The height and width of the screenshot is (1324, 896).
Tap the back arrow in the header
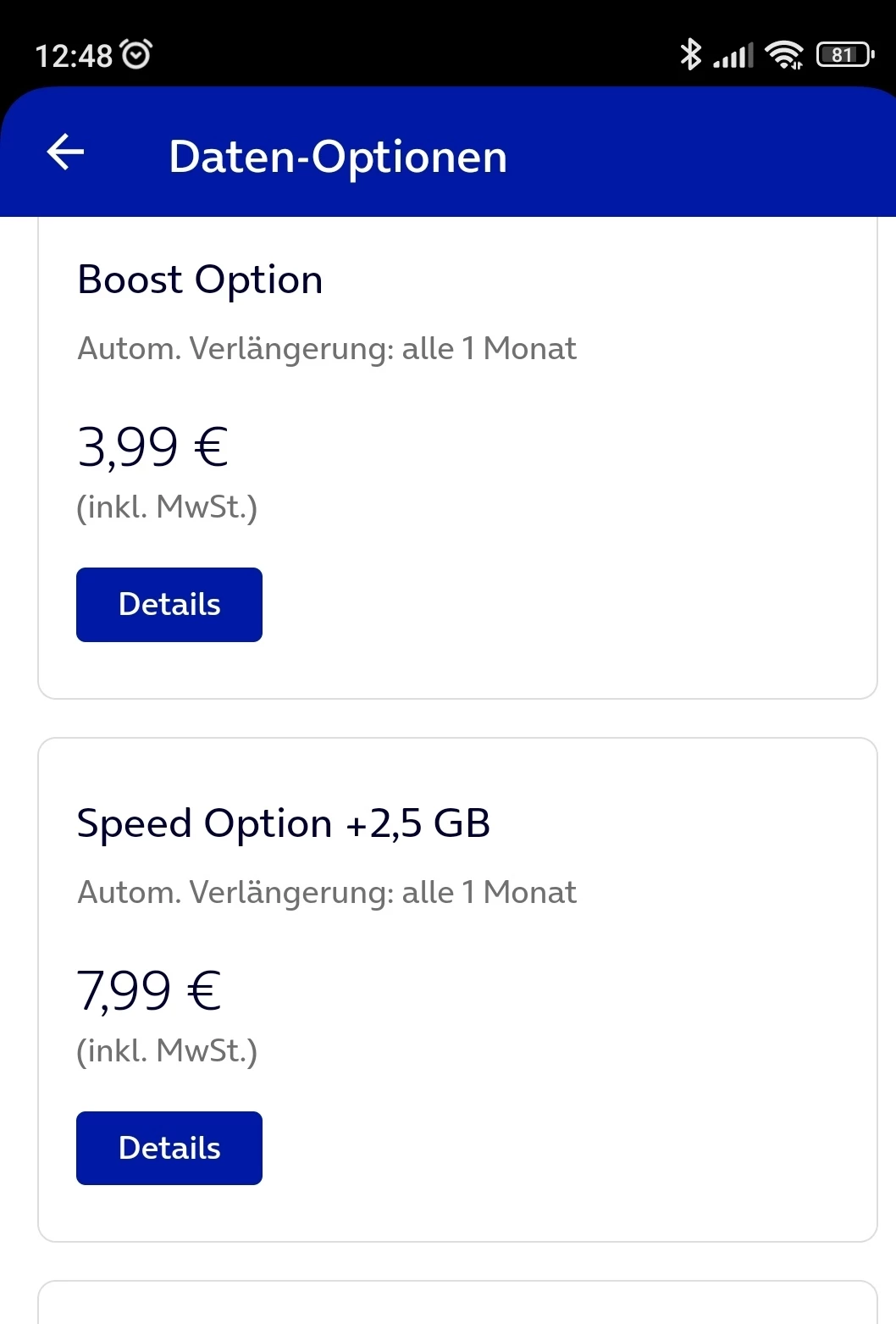[65, 152]
